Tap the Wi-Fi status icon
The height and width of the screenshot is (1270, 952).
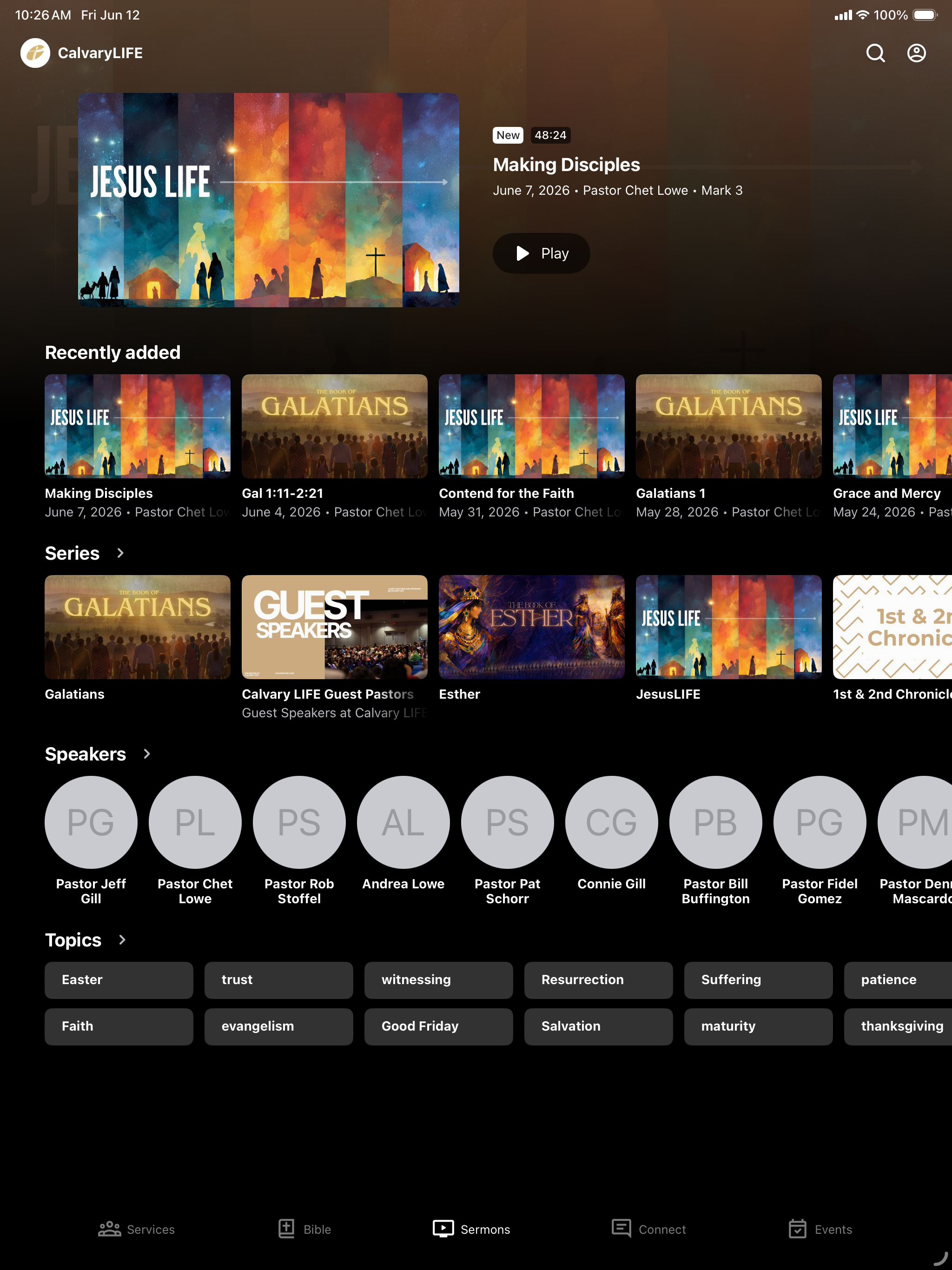click(x=862, y=15)
